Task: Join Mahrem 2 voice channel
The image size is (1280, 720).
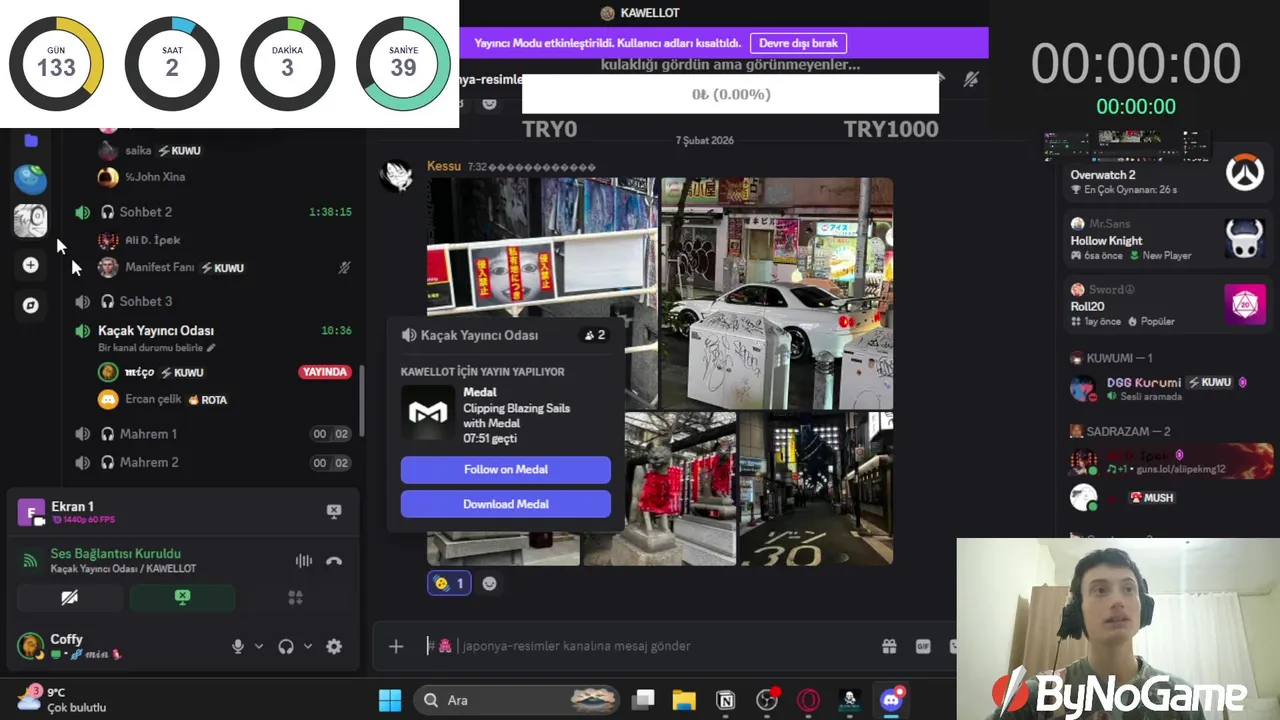Action: [149, 462]
